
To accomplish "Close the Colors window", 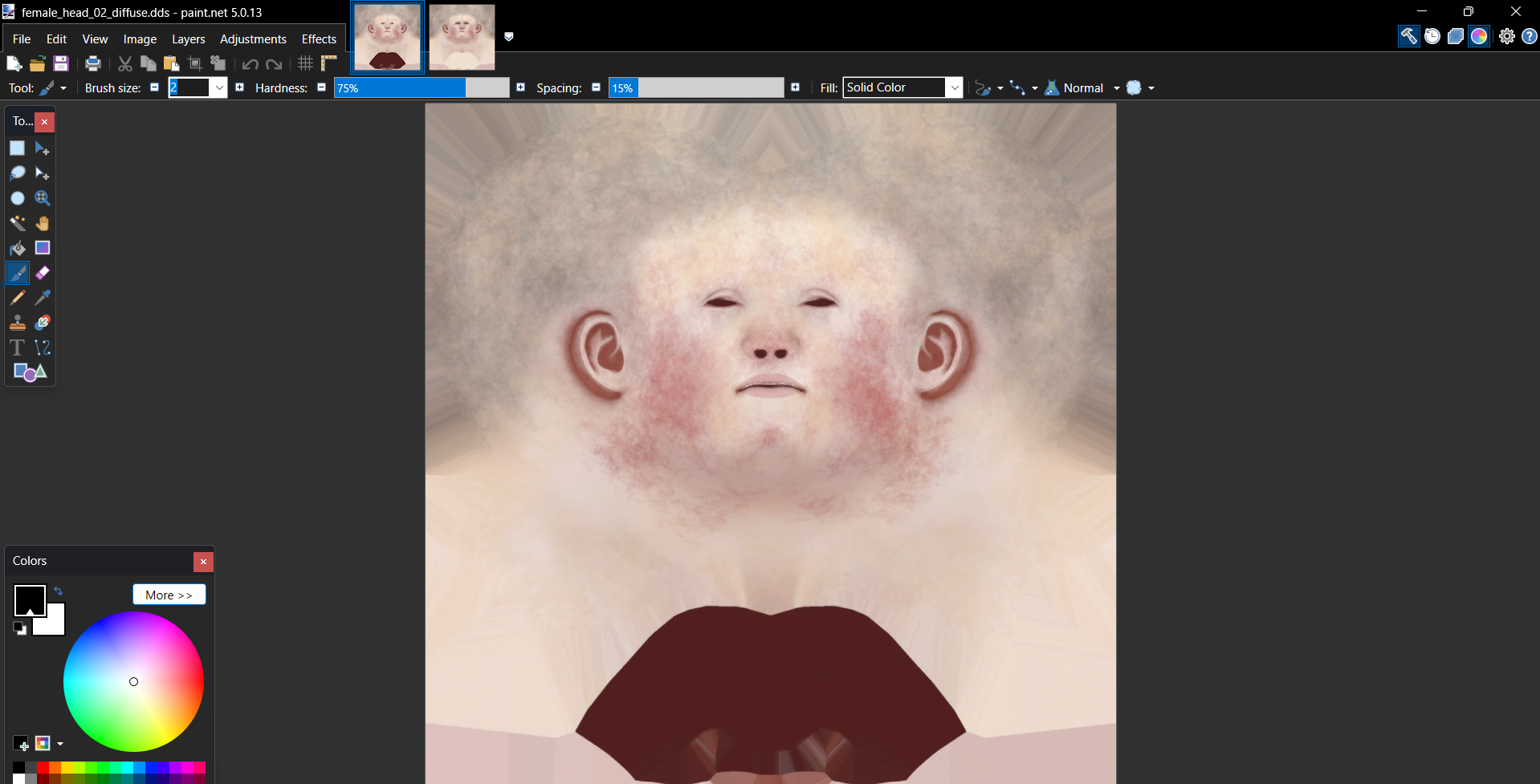I will (x=203, y=562).
